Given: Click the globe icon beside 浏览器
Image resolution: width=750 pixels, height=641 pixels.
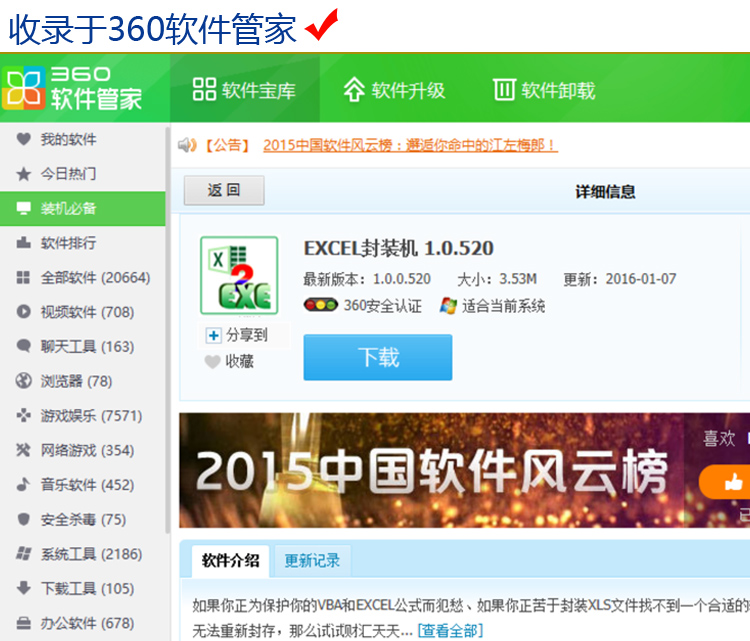Looking at the screenshot, I should (23, 381).
